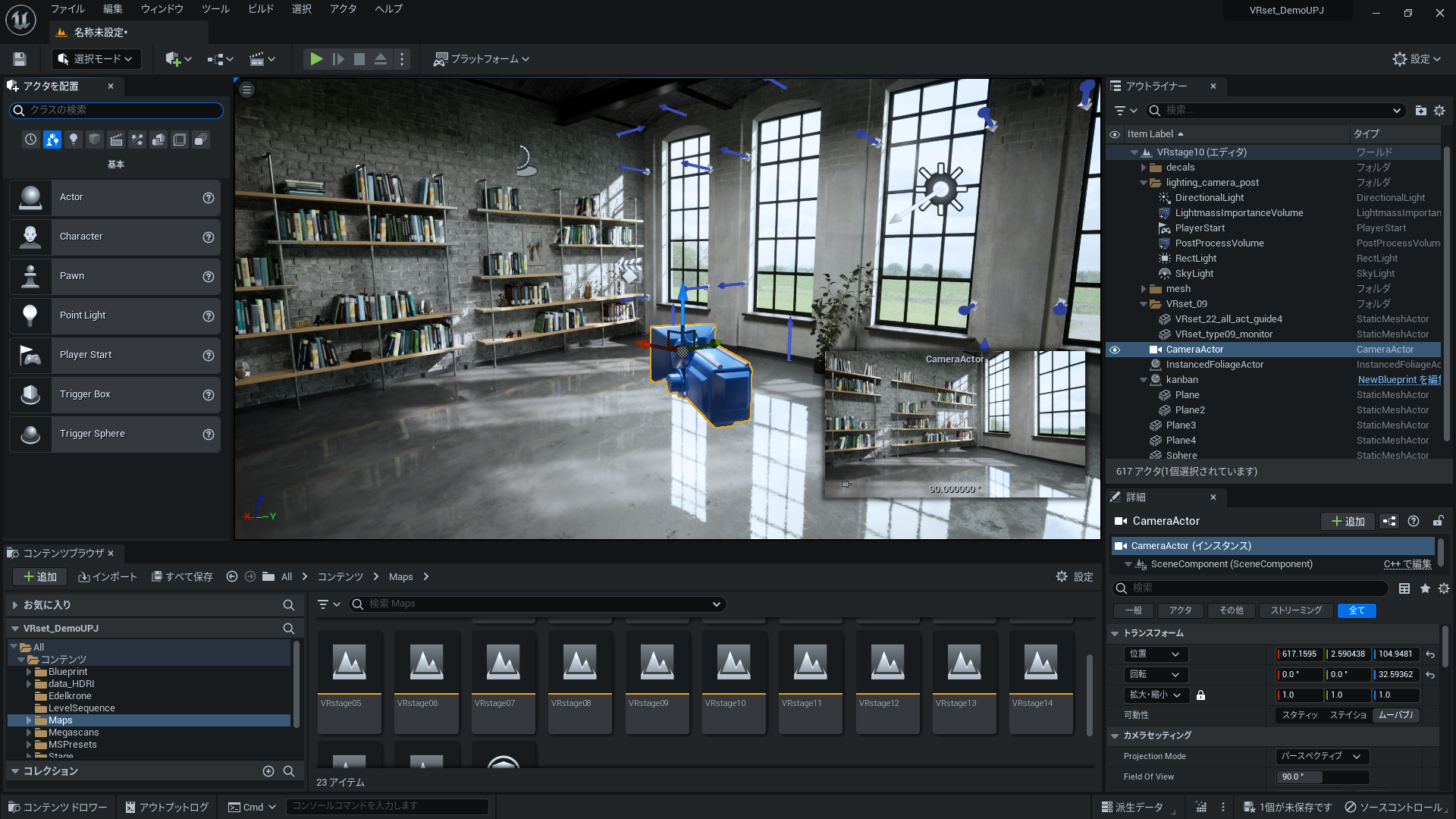This screenshot has width=1456, height=819.
Task: Click the すべて保存 button
Action: coord(182,577)
